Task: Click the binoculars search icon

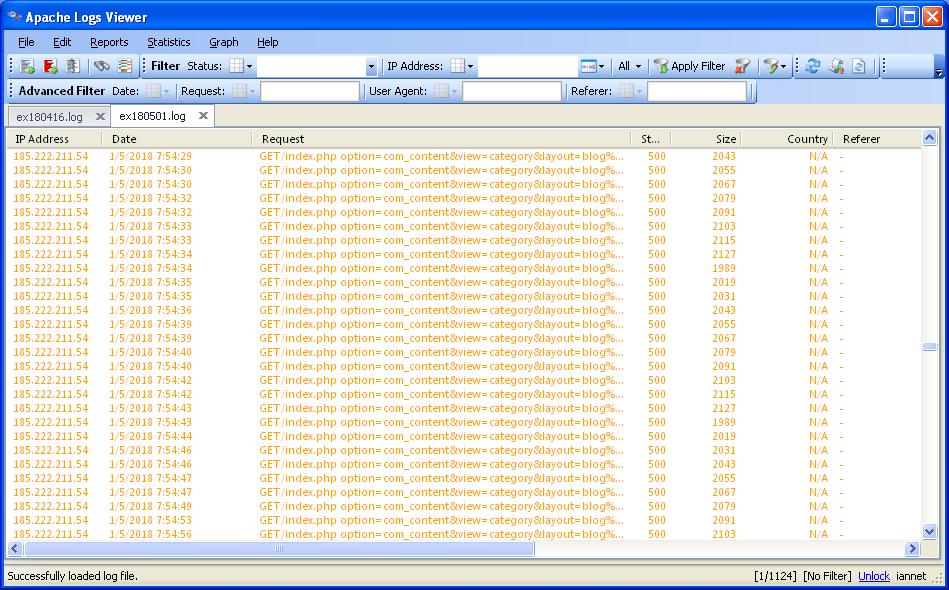Action: pos(101,66)
